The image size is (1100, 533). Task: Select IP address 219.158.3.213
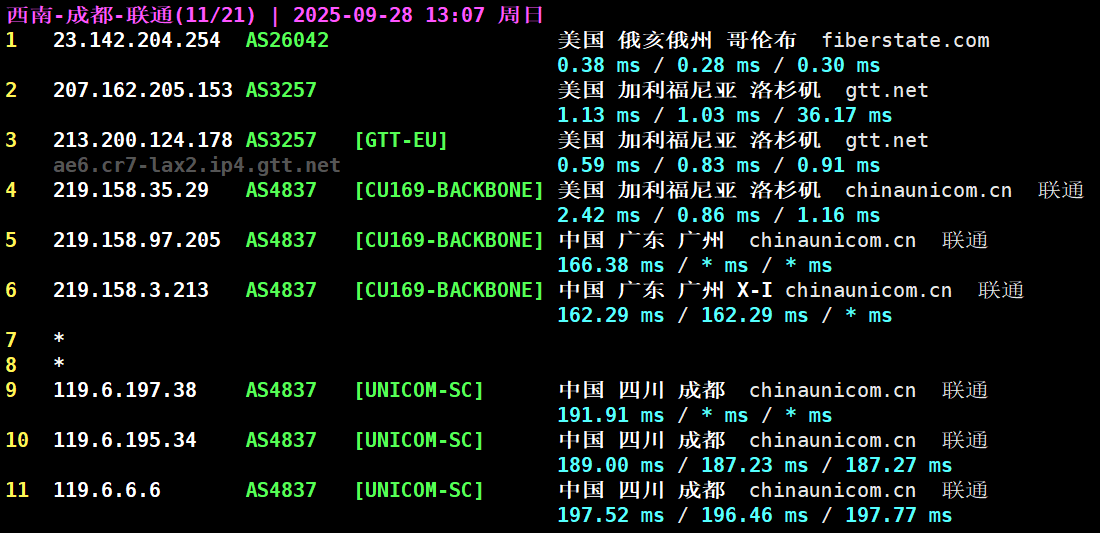(131, 290)
